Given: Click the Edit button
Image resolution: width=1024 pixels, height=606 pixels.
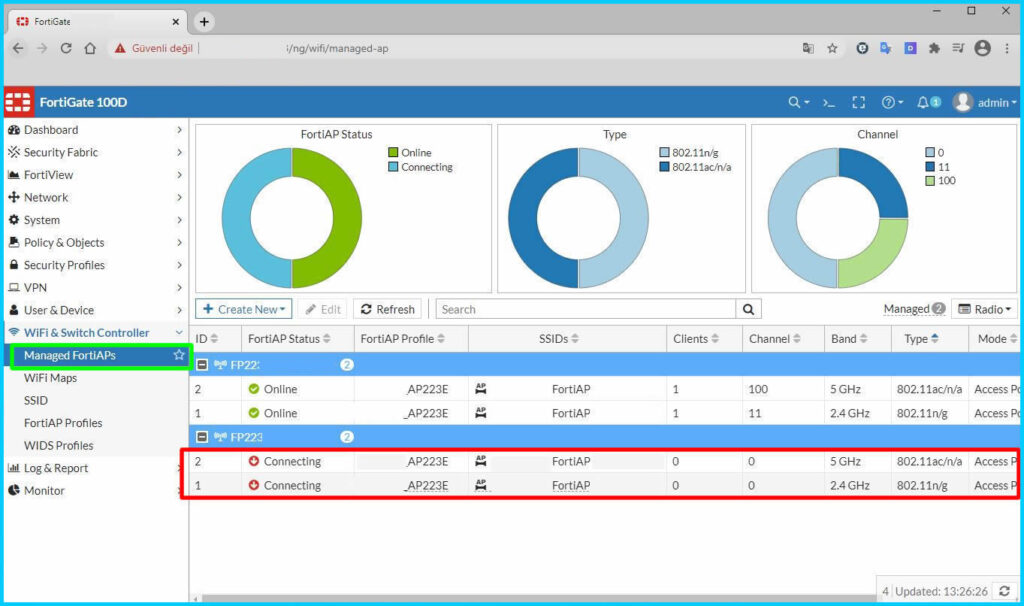Looking at the screenshot, I should click(323, 310).
